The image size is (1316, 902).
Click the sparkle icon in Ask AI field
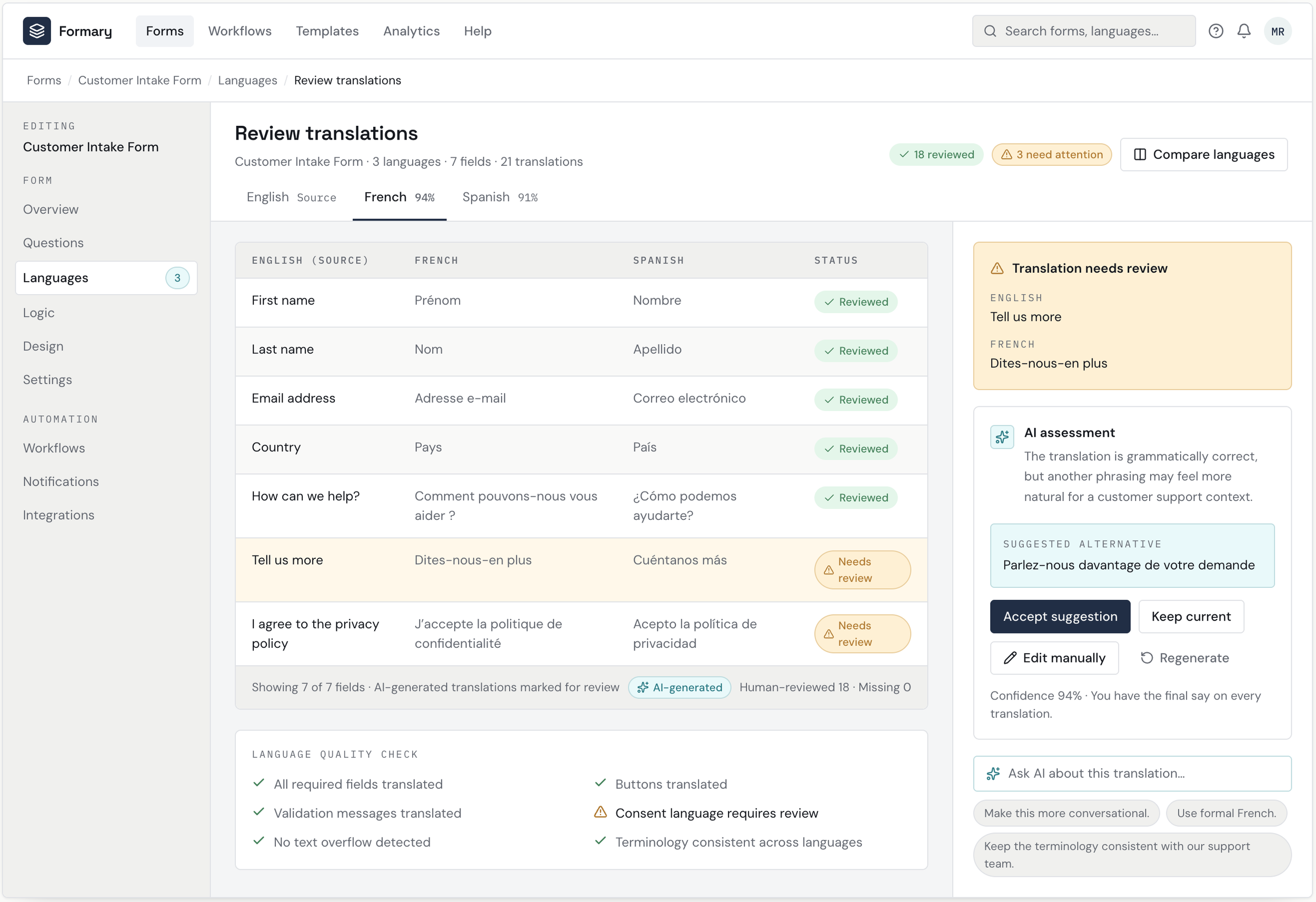[x=993, y=774]
